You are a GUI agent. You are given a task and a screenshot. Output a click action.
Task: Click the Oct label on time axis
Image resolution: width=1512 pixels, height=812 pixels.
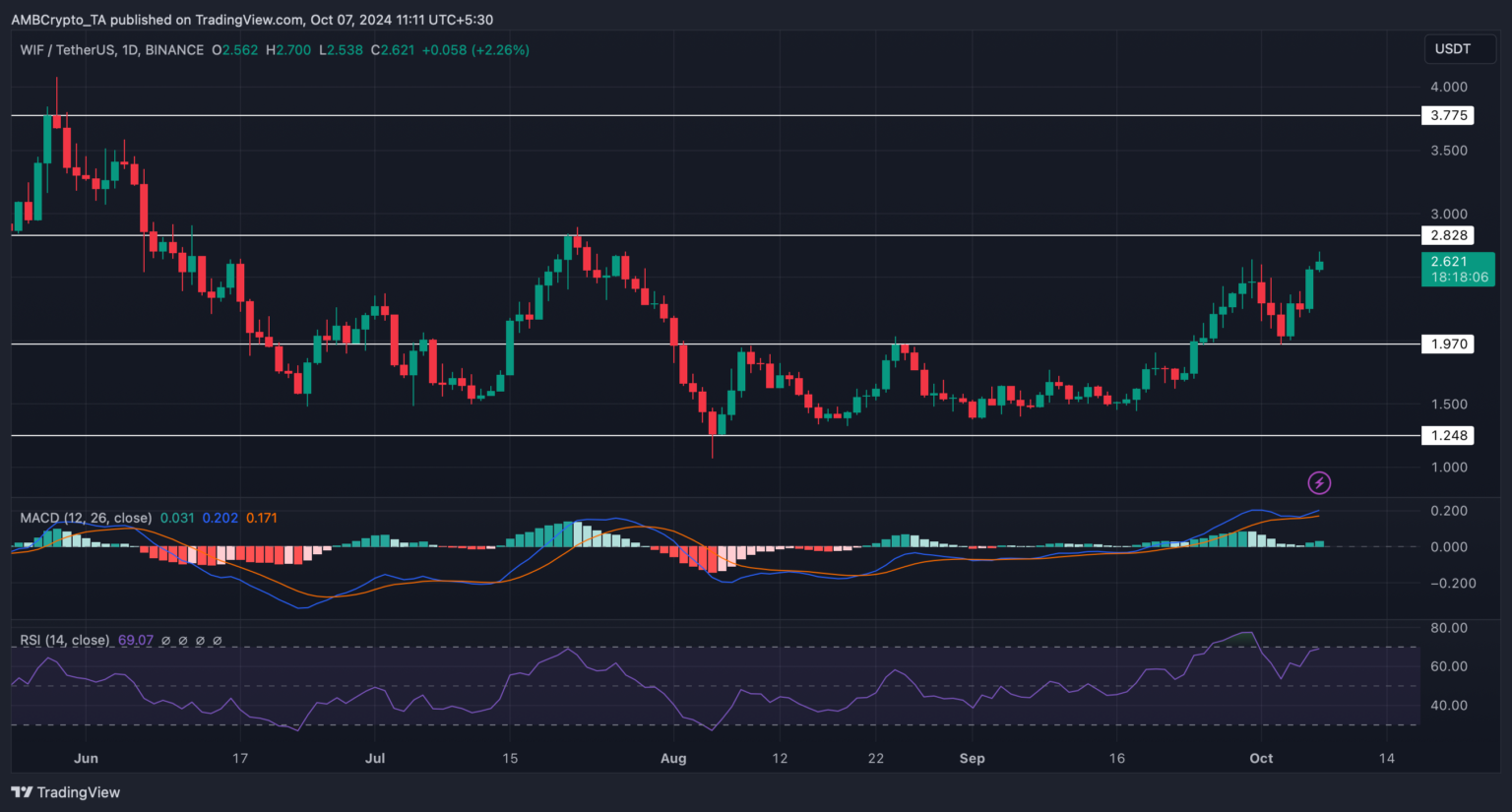pos(1261,758)
